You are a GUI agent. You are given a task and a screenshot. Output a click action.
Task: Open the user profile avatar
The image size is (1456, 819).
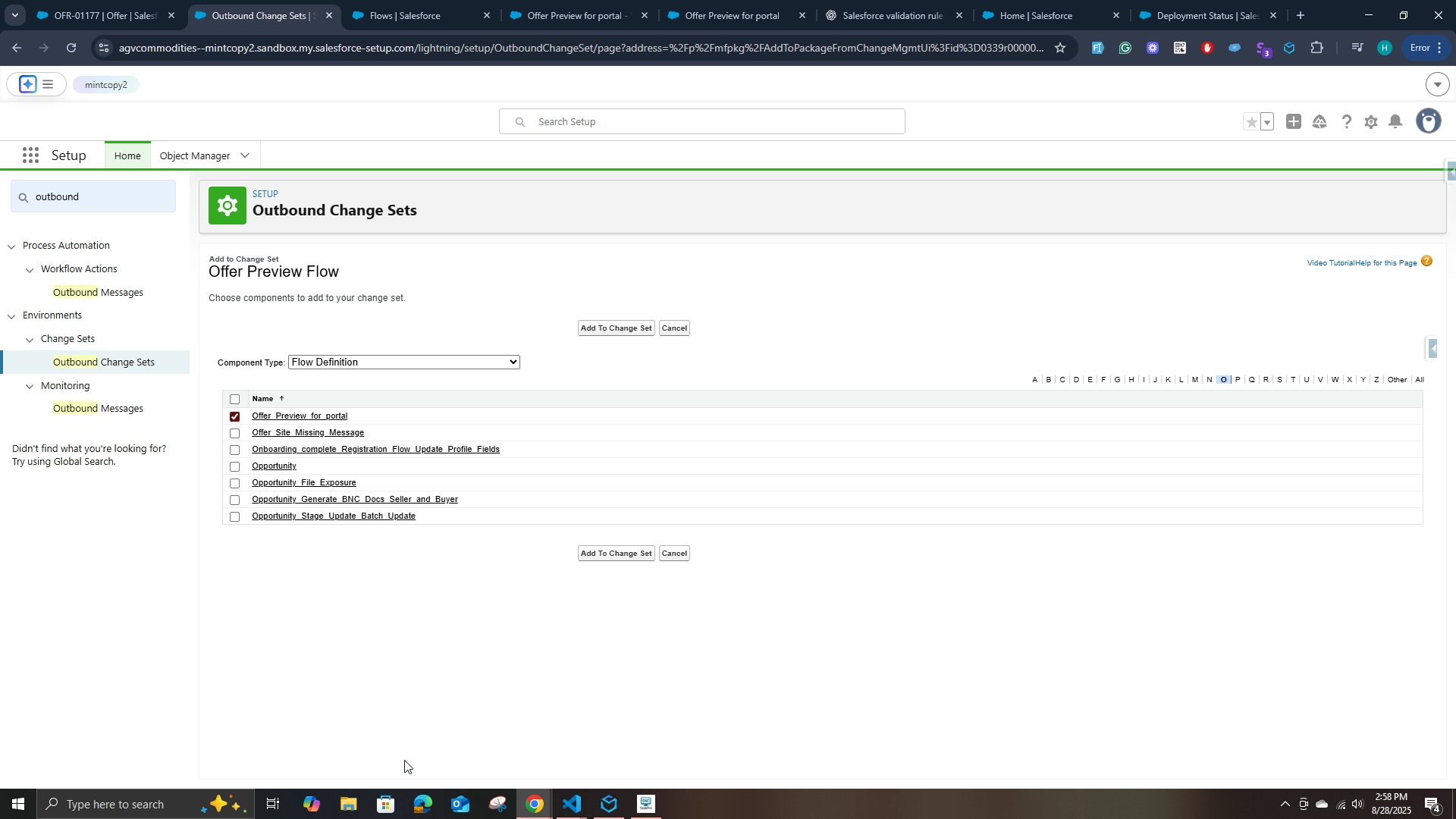coord(1429,121)
